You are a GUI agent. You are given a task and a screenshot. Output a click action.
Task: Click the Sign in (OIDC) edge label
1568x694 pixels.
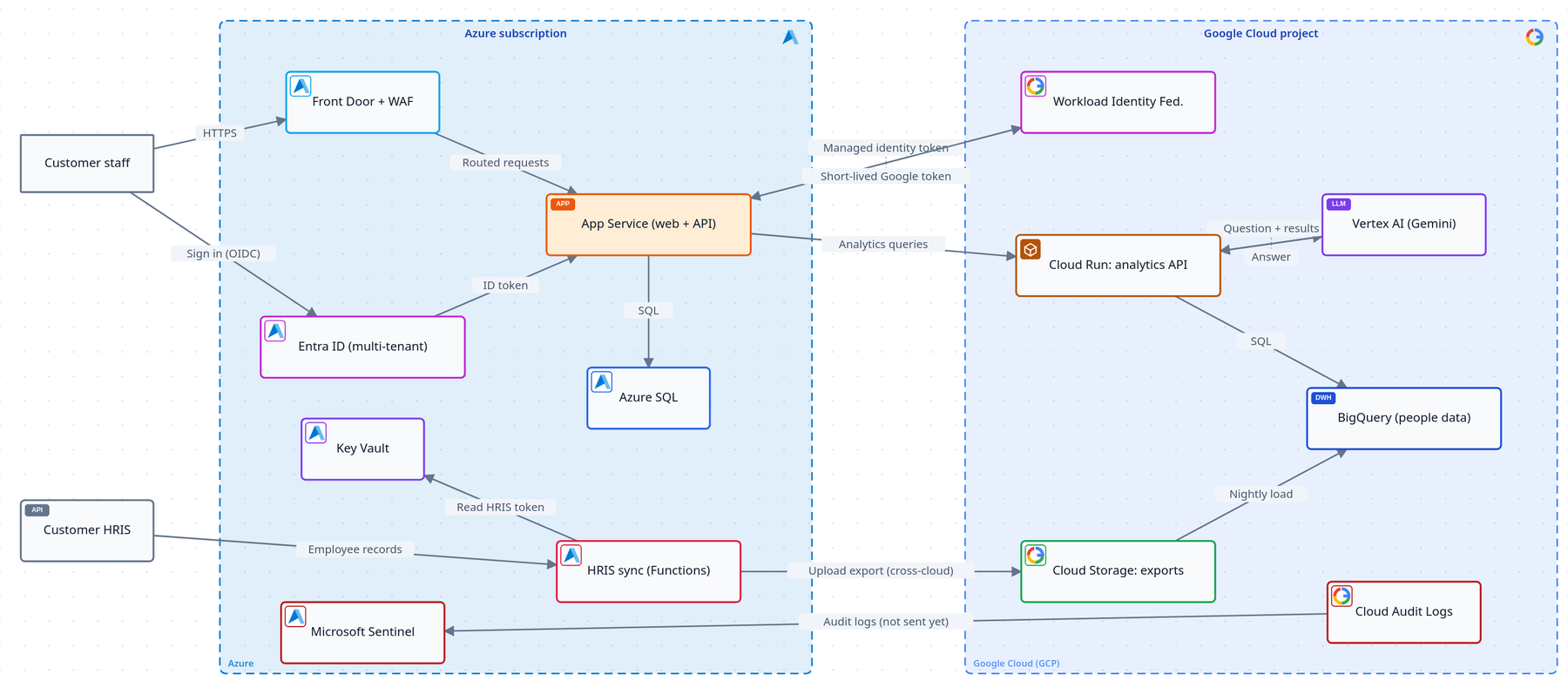click(223, 253)
